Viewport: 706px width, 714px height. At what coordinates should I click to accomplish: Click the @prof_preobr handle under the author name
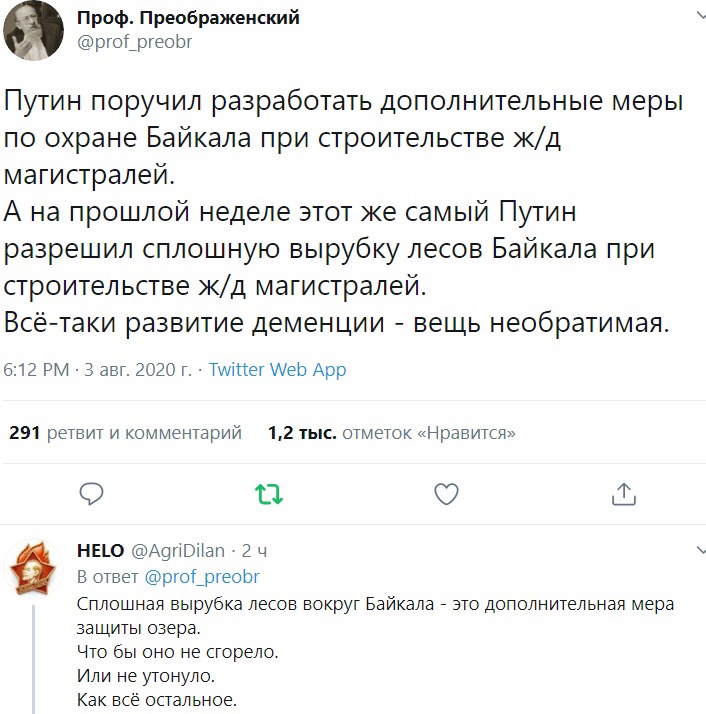tap(134, 42)
